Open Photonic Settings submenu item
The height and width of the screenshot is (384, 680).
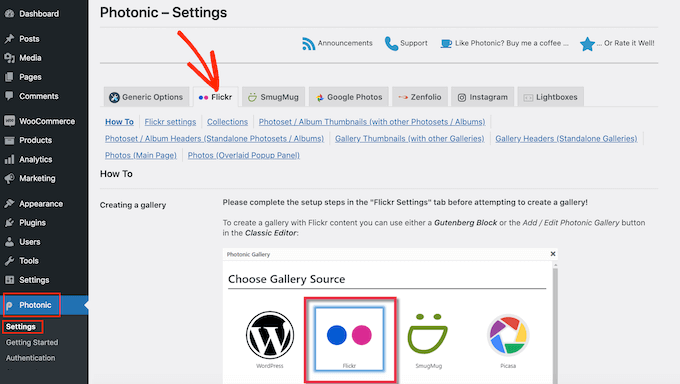pyautogui.click(x=21, y=326)
